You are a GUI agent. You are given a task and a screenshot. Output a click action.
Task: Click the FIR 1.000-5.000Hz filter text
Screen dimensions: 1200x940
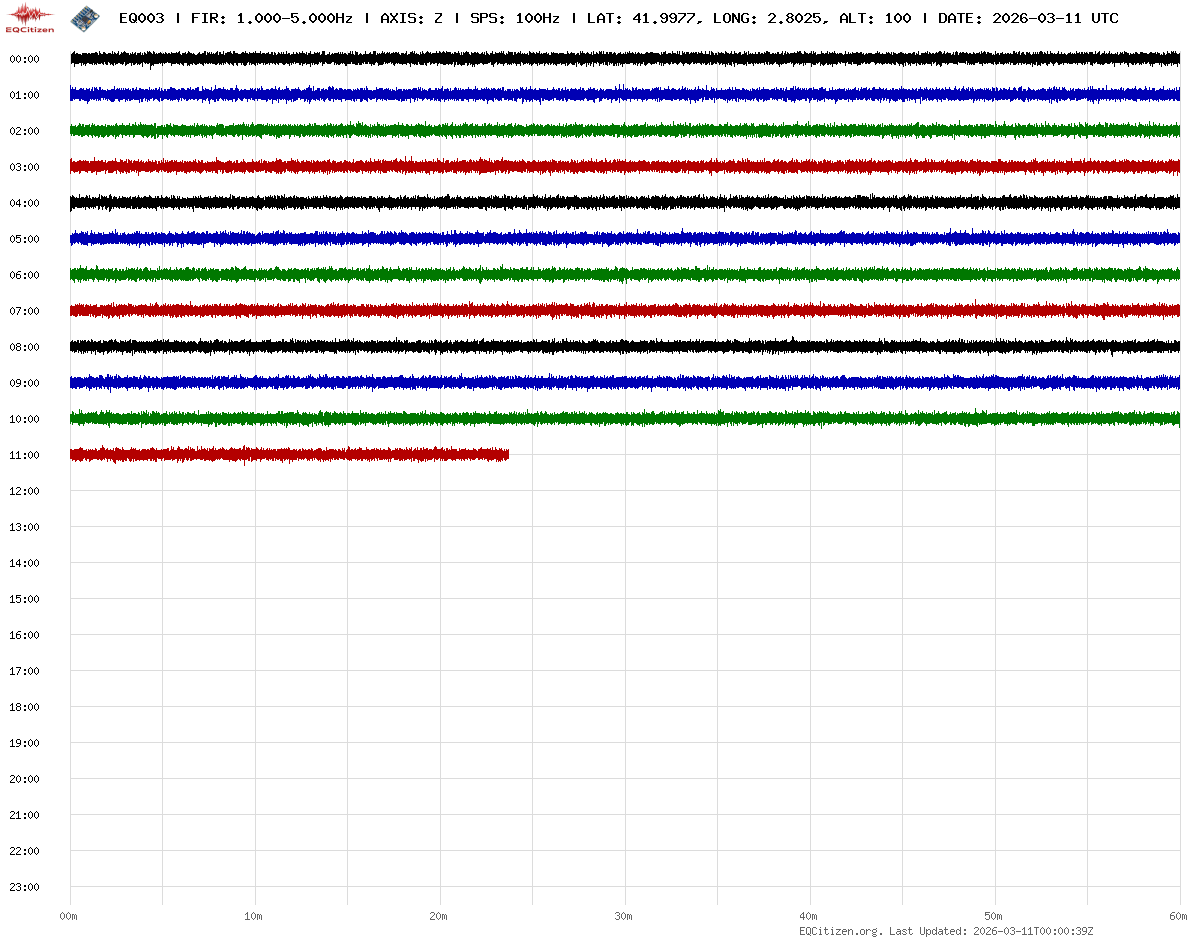[271, 19]
